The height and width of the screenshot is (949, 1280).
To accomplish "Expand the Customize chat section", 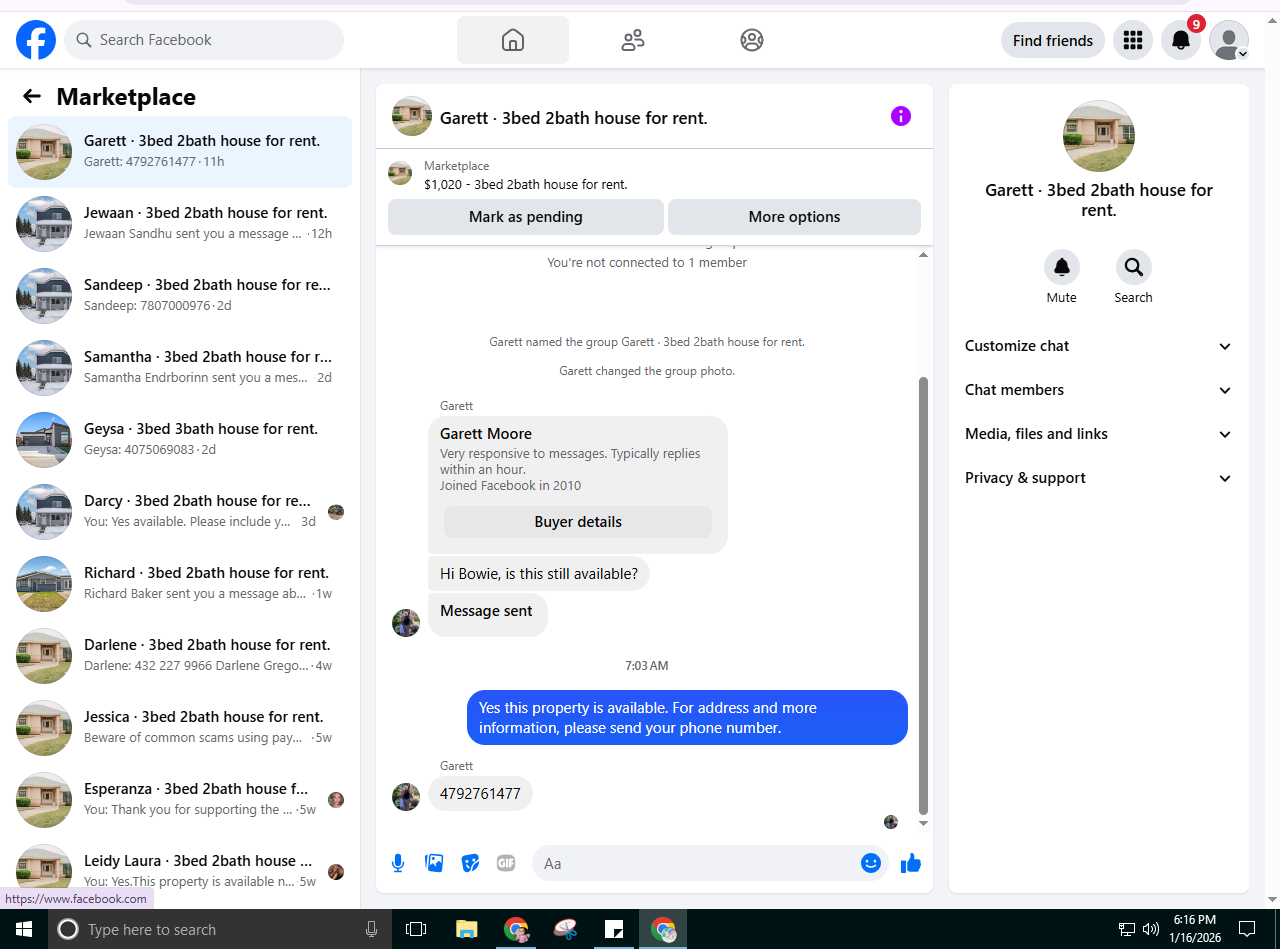I will [x=1099, y=346].
